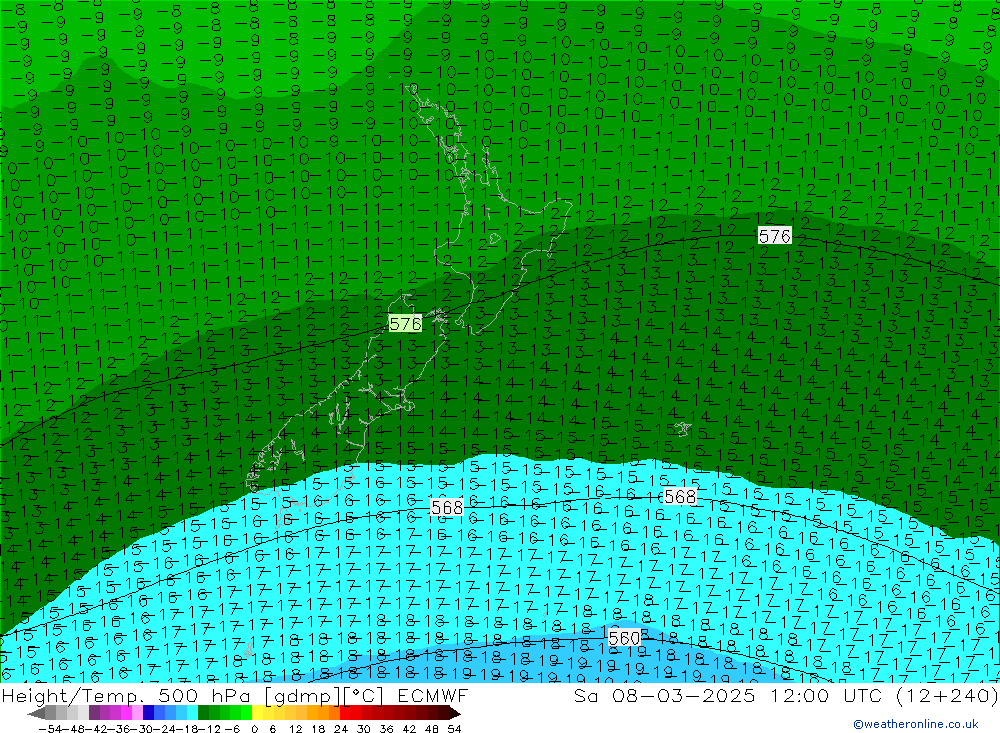Click the (12+240) forecast hour text
This screenshot has width=1000, height=733.
point(947,695)
